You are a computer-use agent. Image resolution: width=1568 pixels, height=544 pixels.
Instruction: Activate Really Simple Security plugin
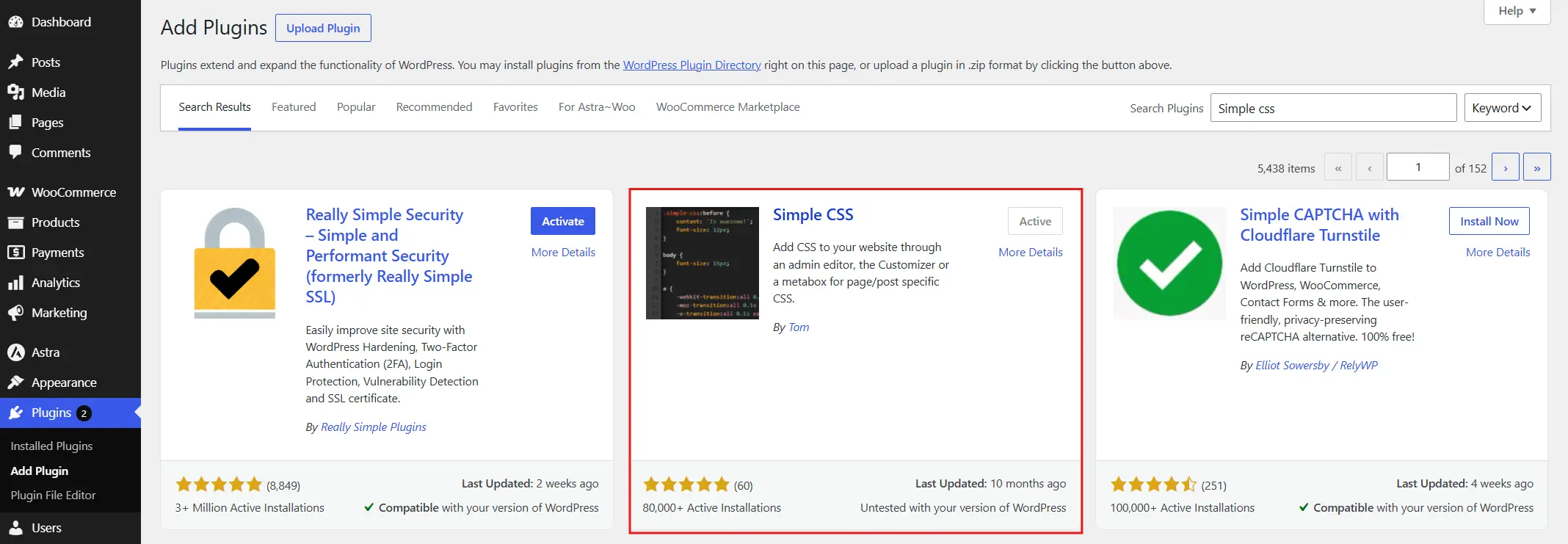click(563, 221)
